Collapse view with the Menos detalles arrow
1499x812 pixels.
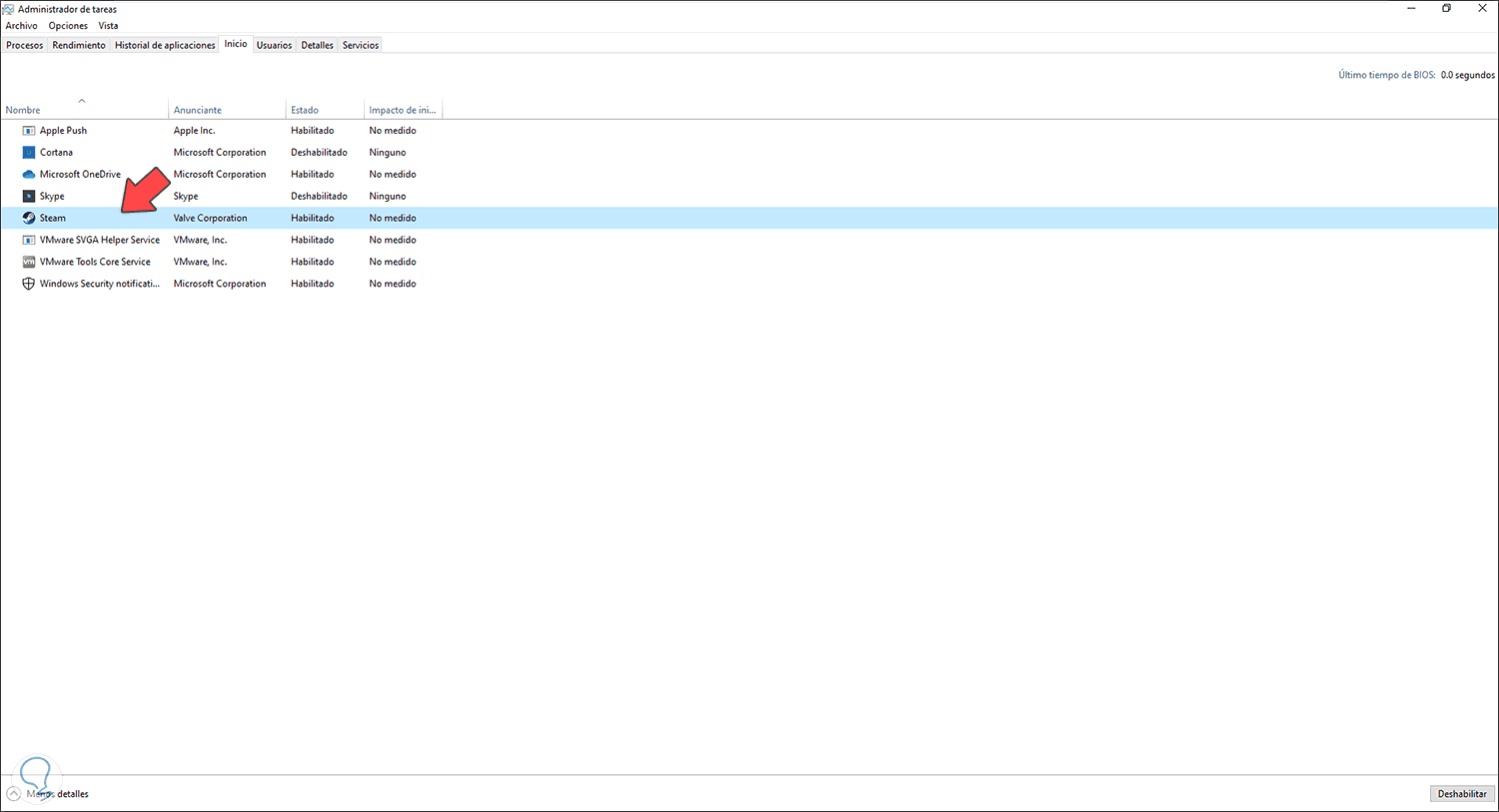point(13,794)
